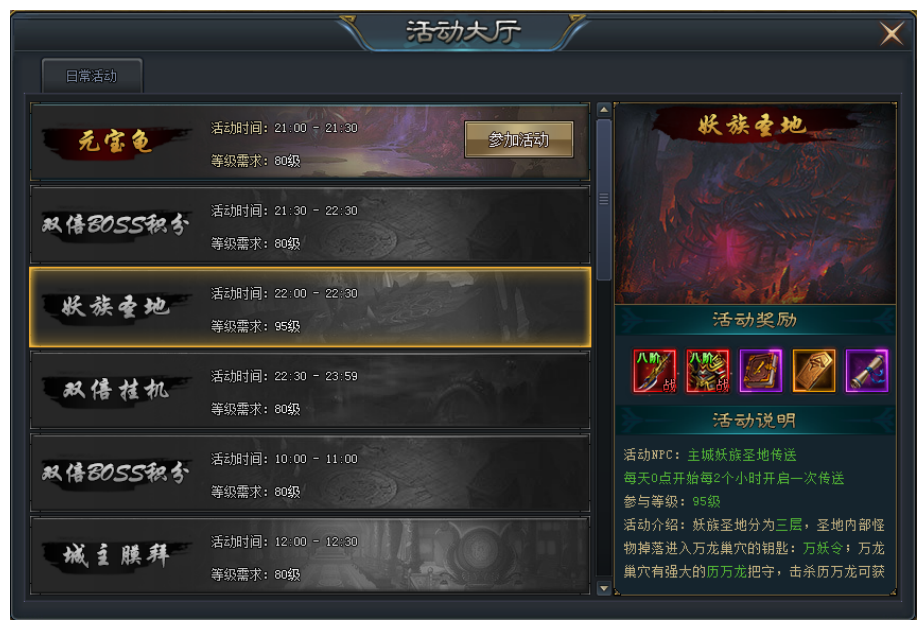Select 双倍BOSS积分 activity at 10:00
Viewport: 919px width, 632px height.
click(x=310, y=473)
